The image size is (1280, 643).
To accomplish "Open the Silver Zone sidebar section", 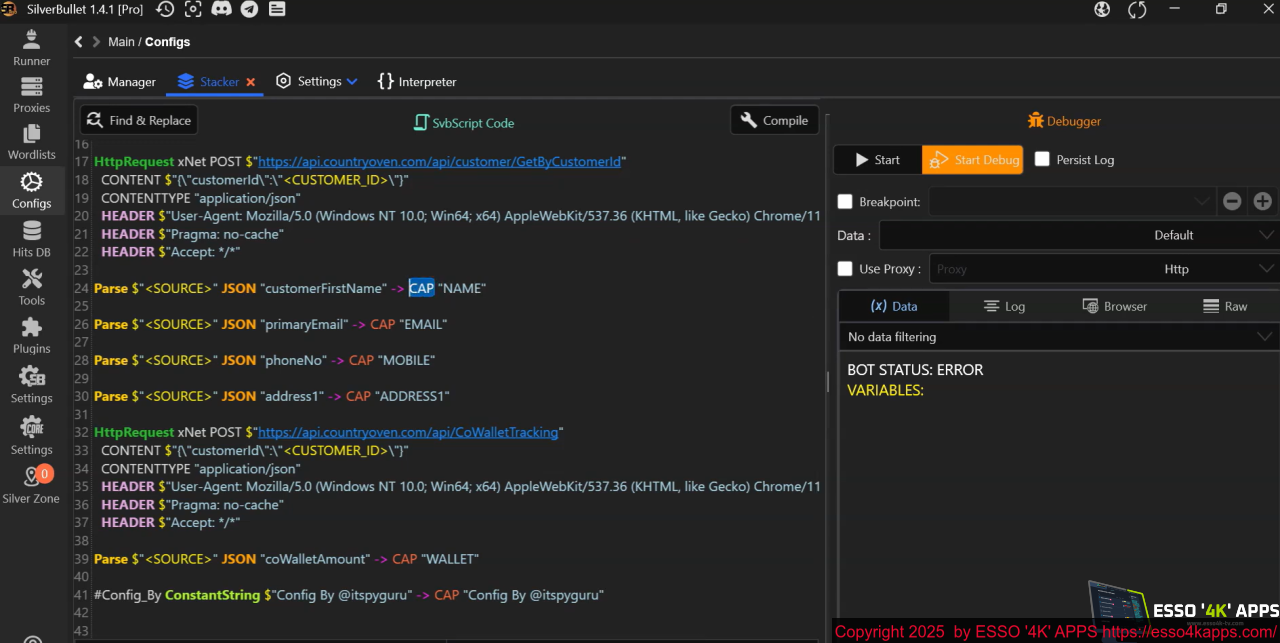I will click(x=32, y=485).
